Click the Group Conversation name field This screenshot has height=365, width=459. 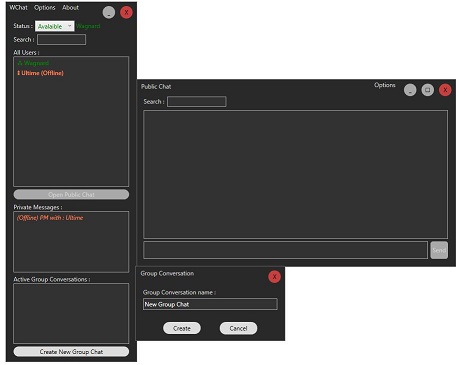tap(210, 304)
